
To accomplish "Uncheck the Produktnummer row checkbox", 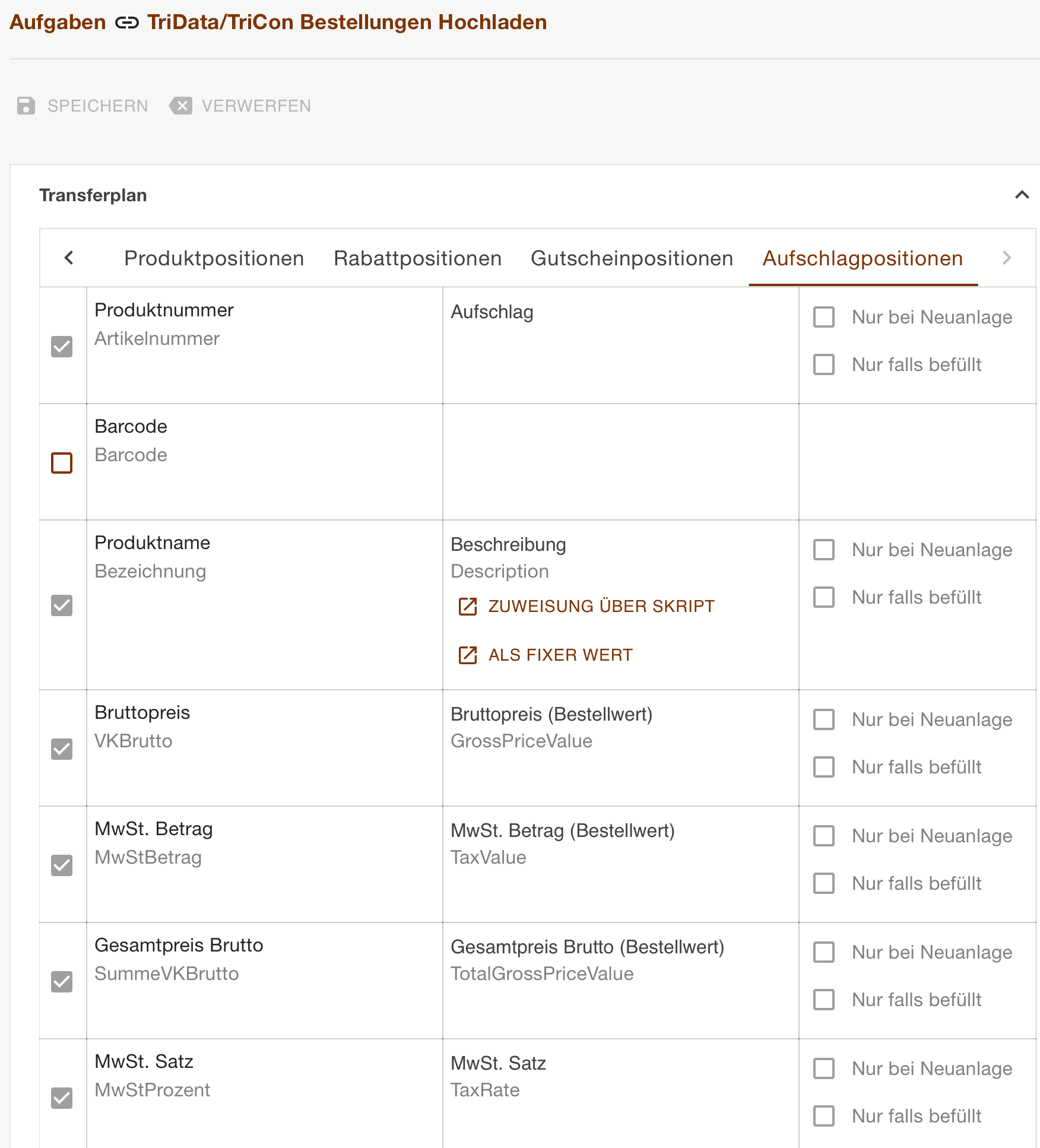I will click(62, 347).
